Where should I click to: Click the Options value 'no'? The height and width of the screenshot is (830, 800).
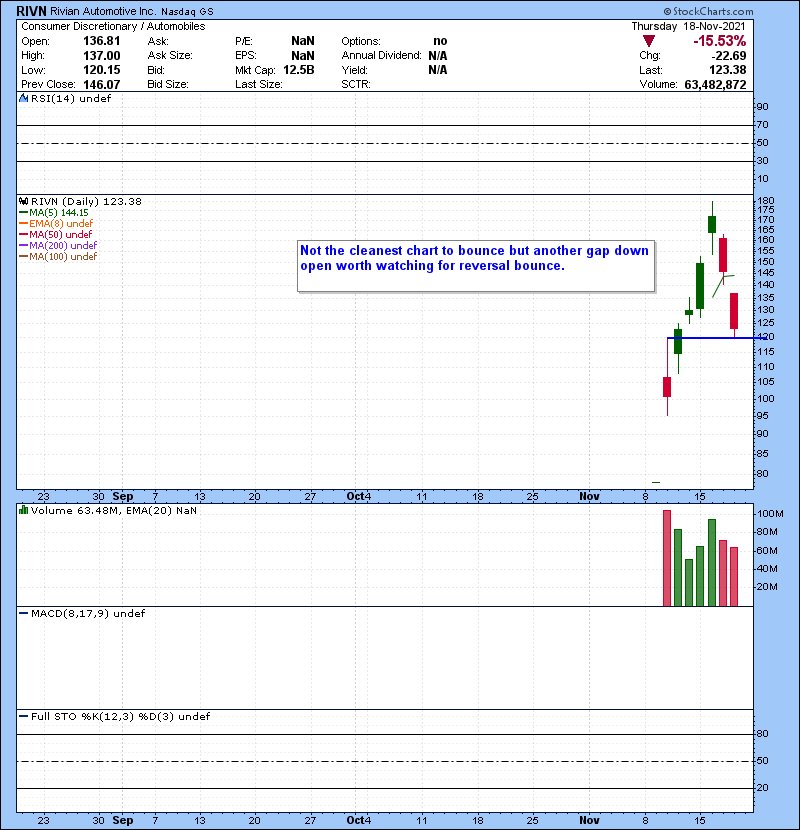(x=440, y=41)
